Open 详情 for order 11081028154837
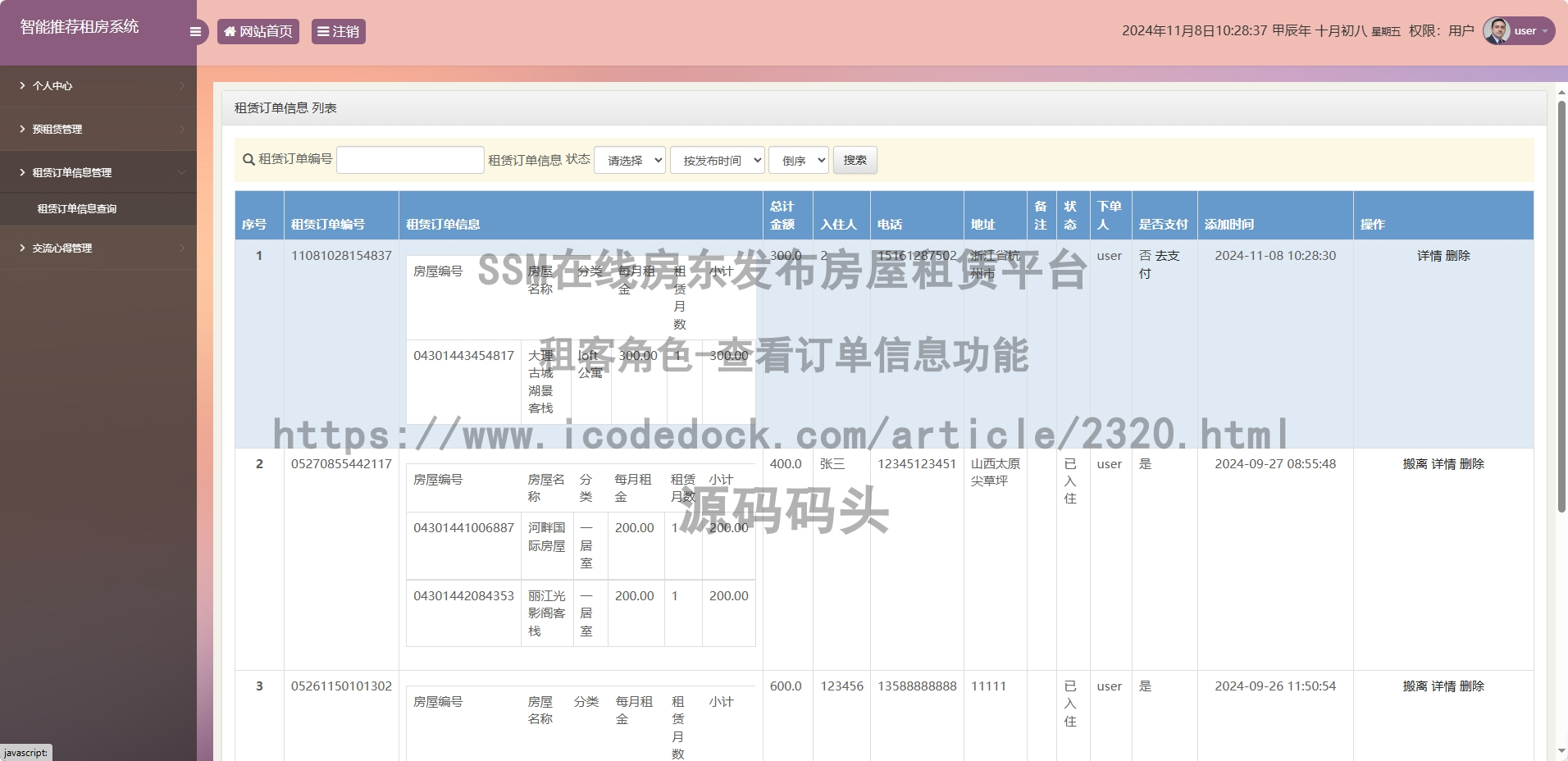1568x761 pixels. click(x=1429, y=256)
